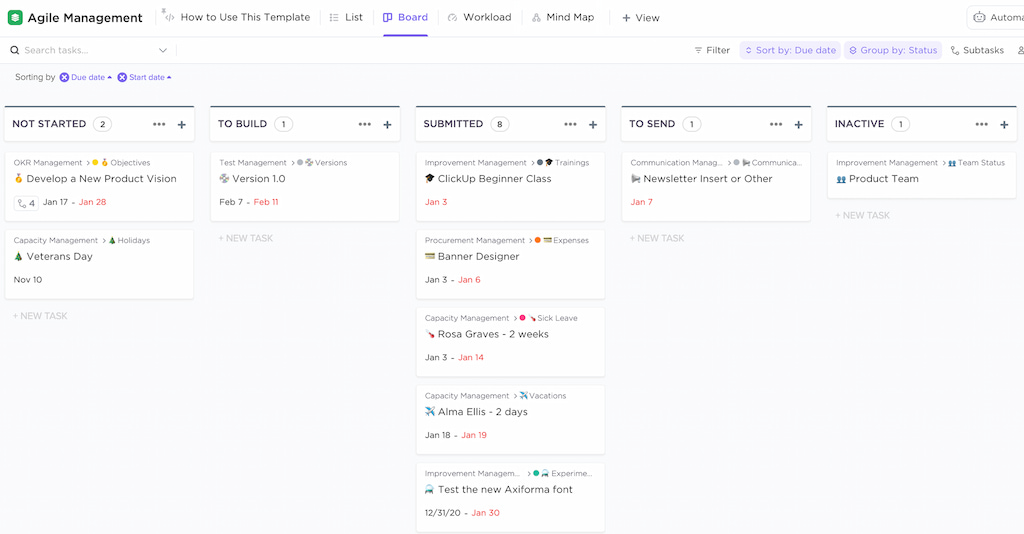This screenshot has width=1024, height=534.
Task: Open the Veterans Day task card
Action: pyautogui.click(x=99, y=264)
